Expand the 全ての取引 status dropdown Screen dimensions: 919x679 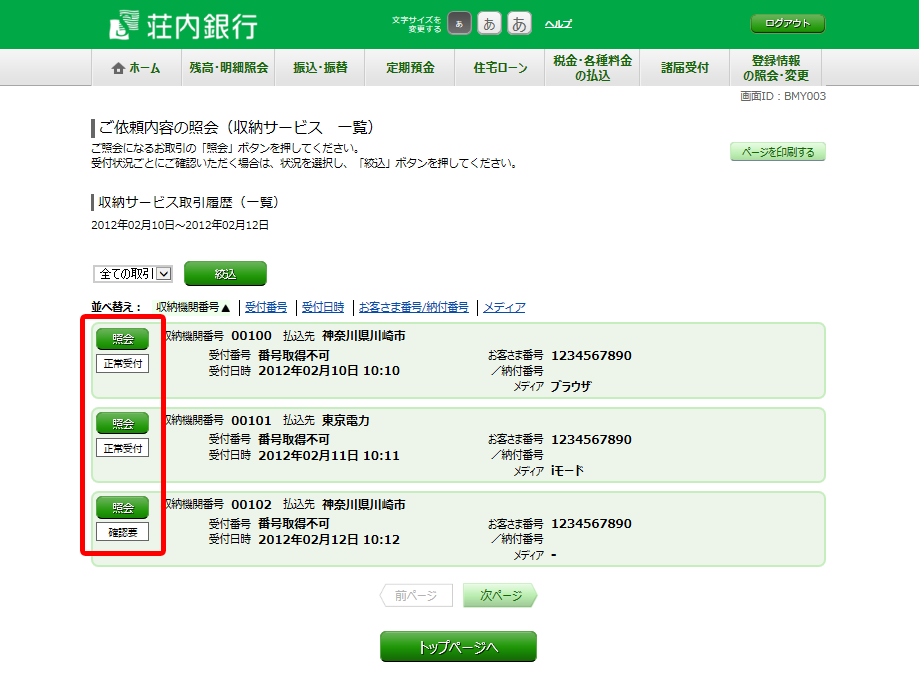[134, 274]
